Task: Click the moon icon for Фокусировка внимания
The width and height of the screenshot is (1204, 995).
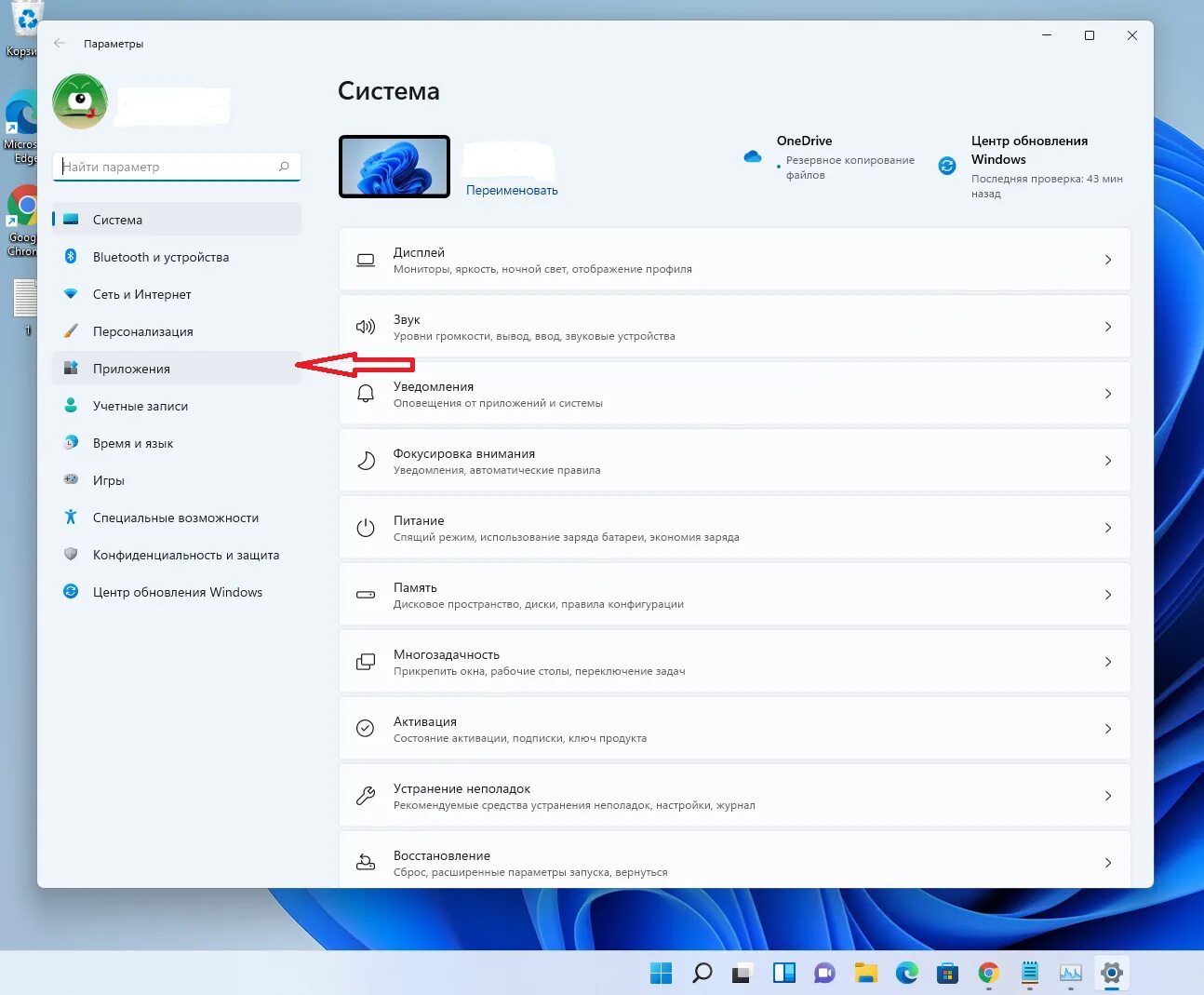Action: [366, 461]
